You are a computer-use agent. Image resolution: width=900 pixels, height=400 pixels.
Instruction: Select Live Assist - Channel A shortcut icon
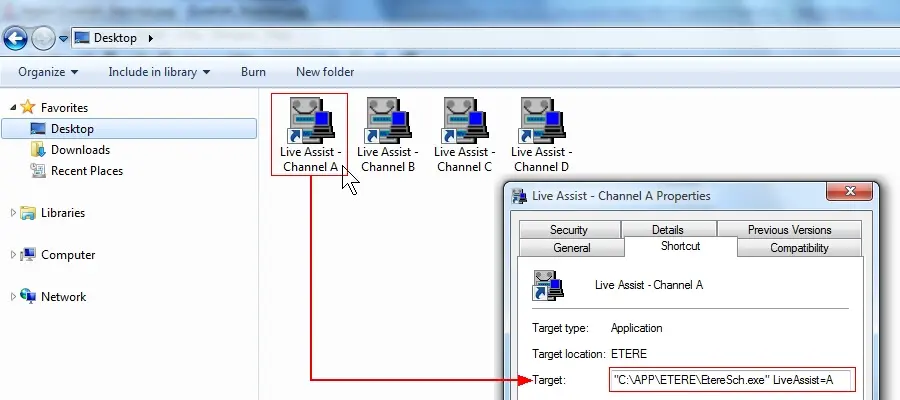(x=309, y=122)
